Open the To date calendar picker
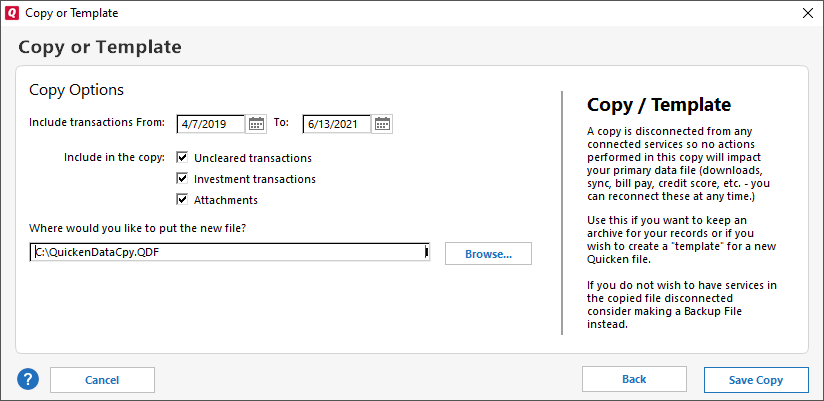Screen dimensions: 824x401 [x=383, y=124]
